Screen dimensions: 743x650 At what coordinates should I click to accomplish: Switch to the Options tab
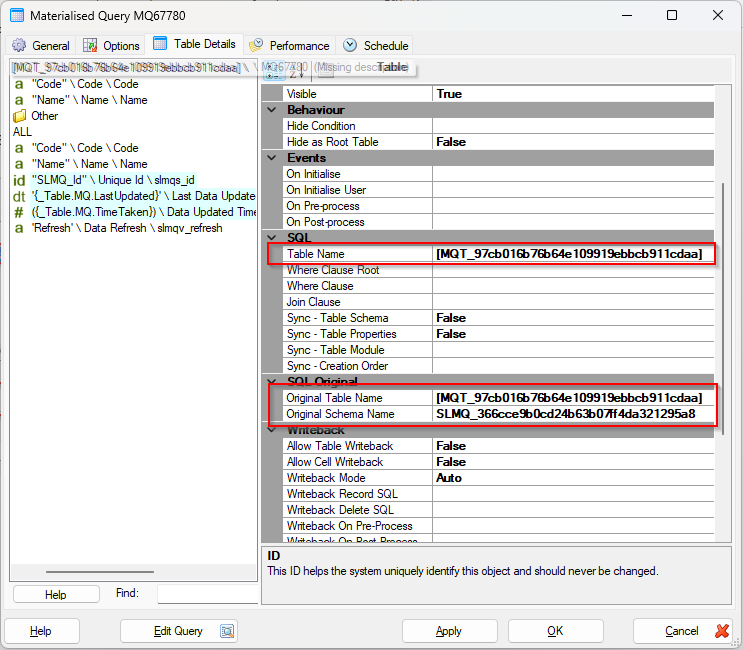[112, 45]
